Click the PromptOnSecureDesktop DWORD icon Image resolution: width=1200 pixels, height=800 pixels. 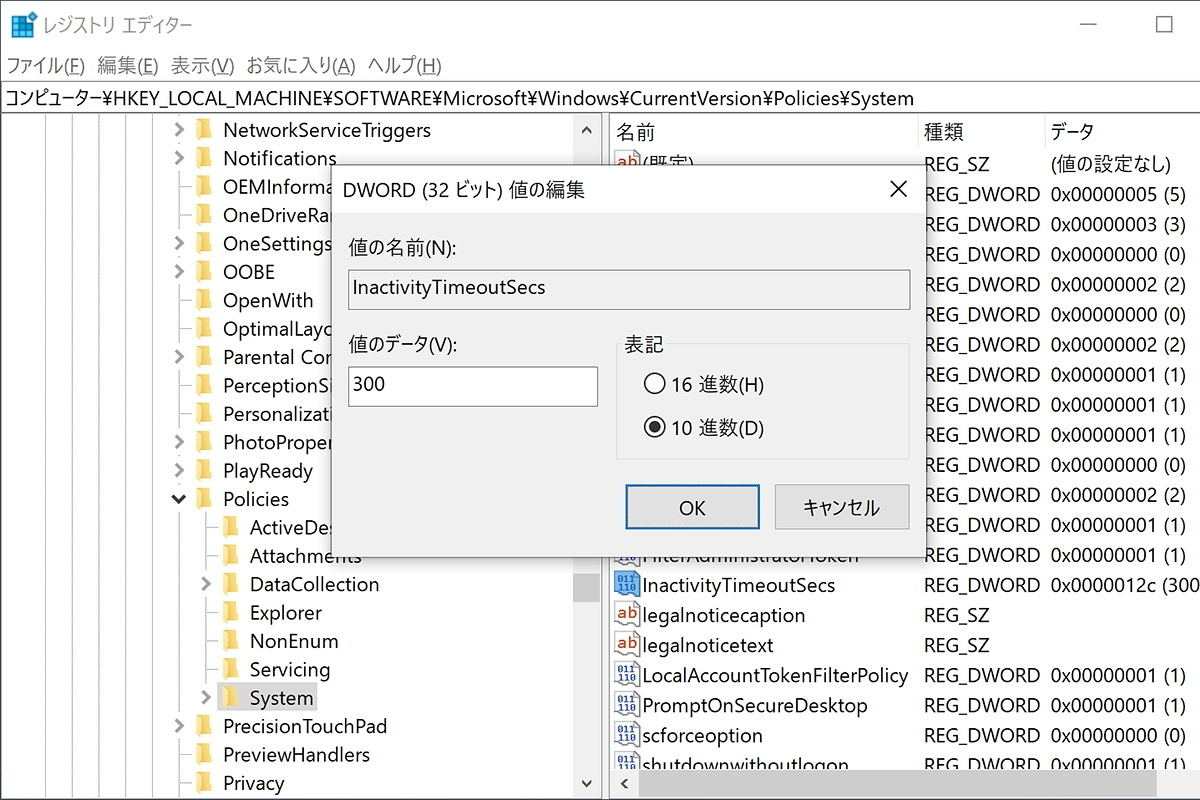(x=627, y=705)
